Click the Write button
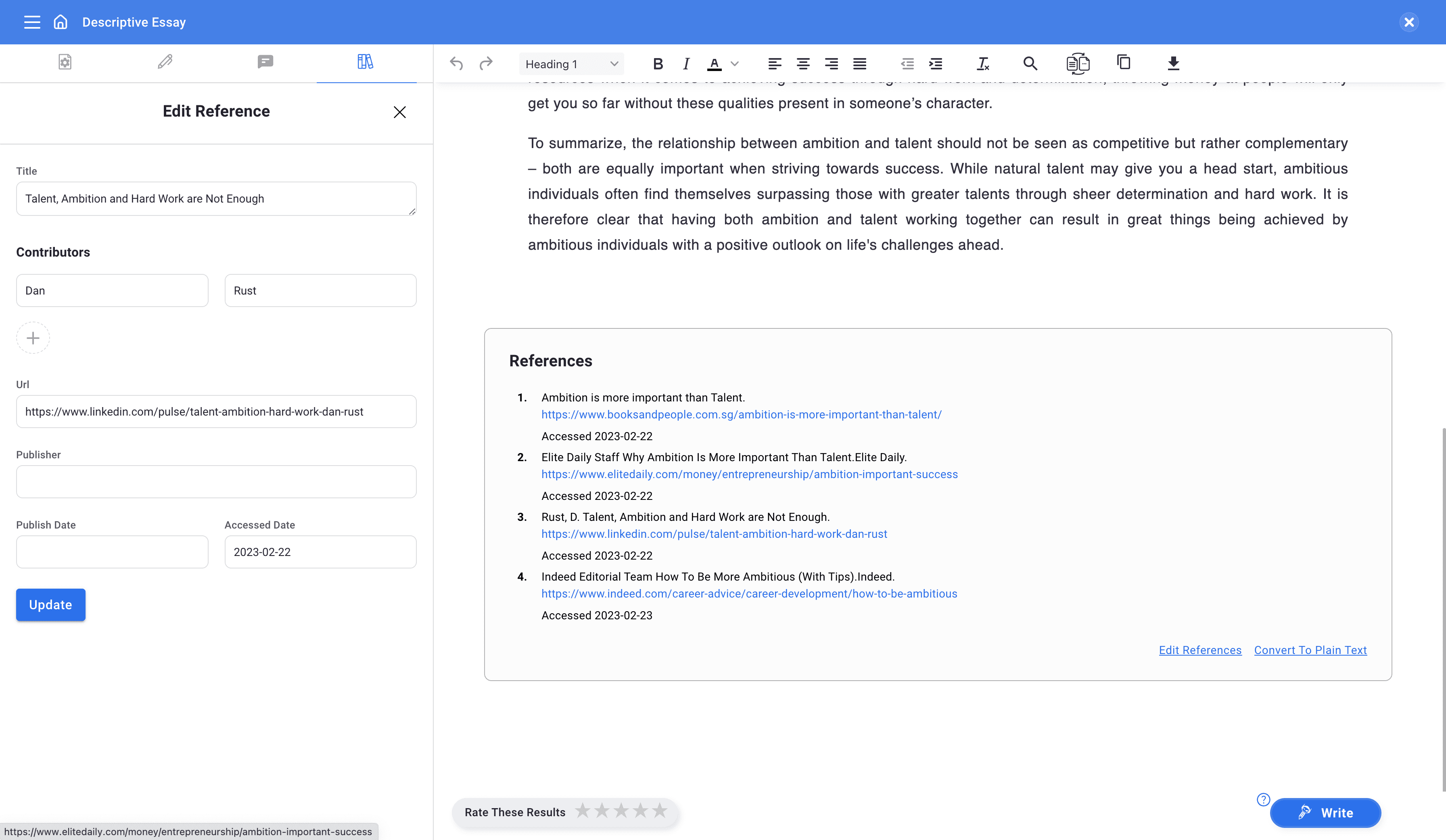Screen dimensions: 1446x840 pos(1325,813)
